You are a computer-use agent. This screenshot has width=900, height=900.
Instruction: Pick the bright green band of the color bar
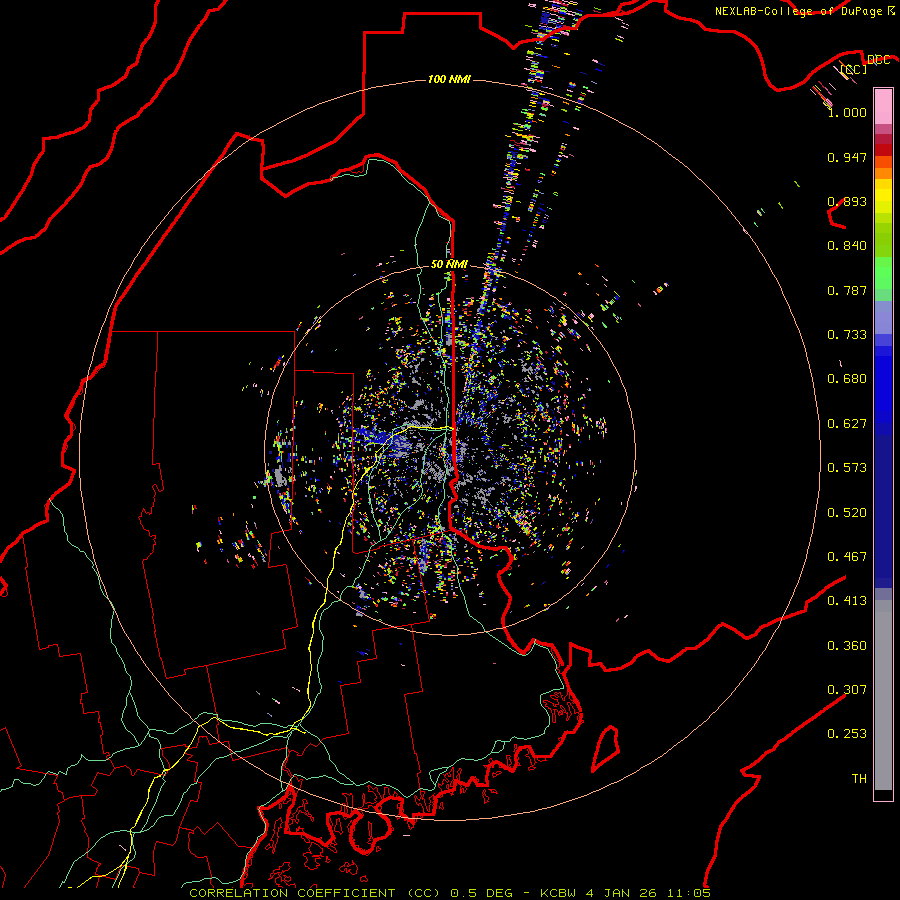tap(883, 274)
